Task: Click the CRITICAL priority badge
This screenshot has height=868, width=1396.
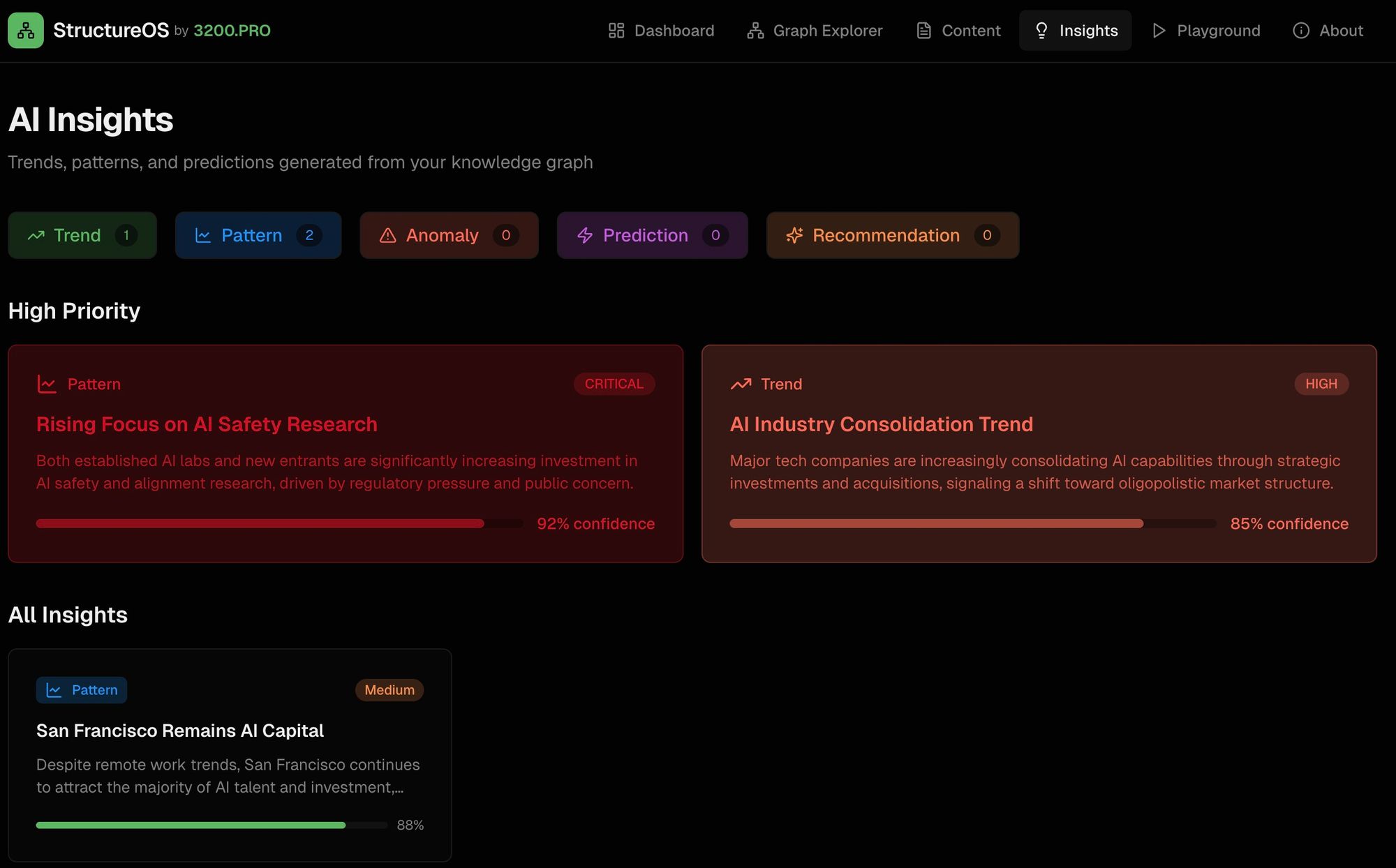Action: [x=614, y=384]
